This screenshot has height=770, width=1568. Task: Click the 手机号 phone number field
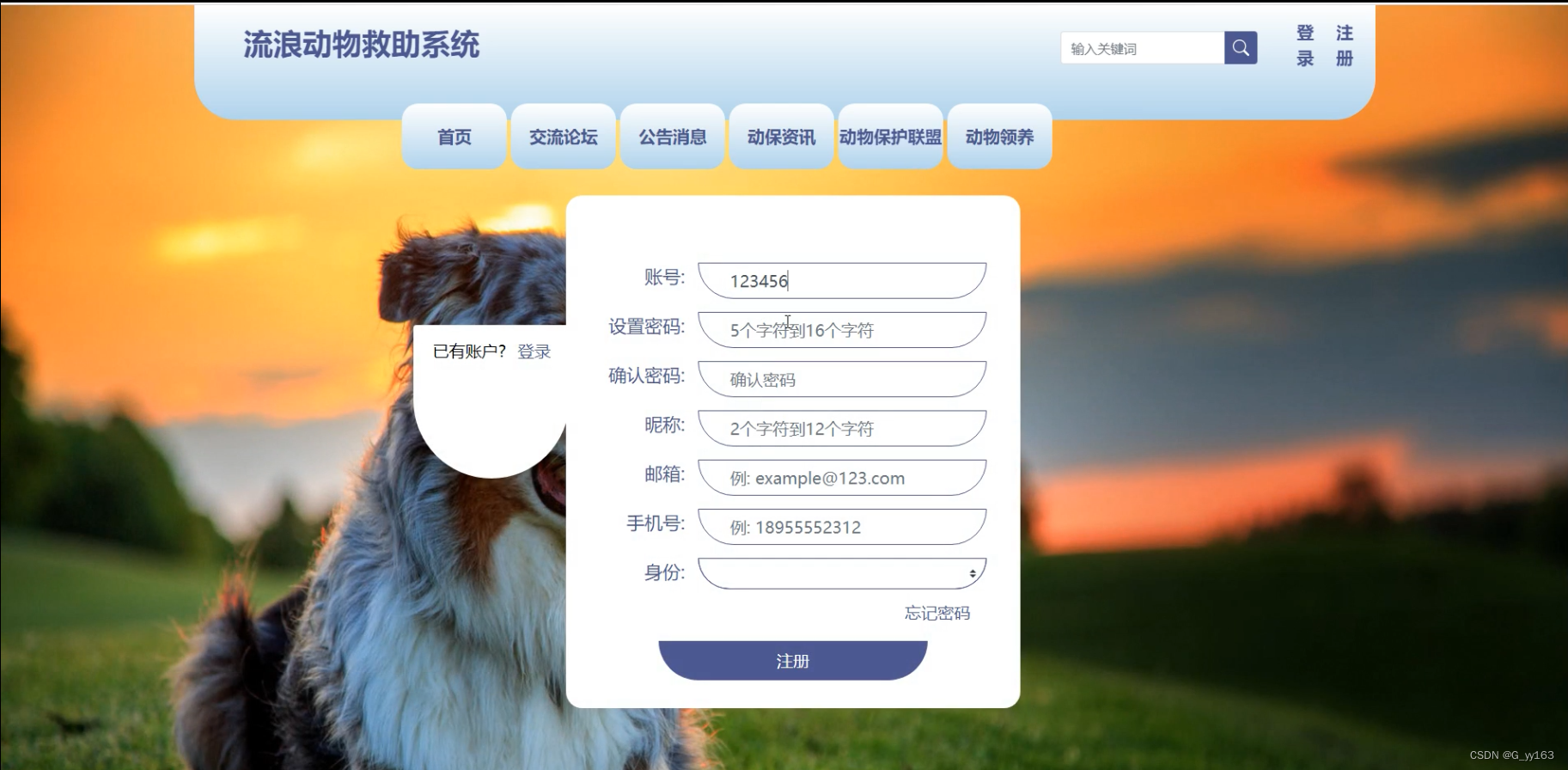[842, 527]
